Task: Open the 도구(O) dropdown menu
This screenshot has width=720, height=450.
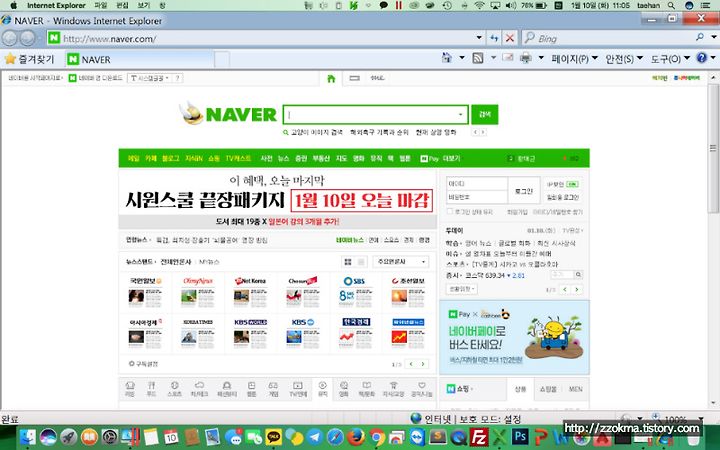Action: [x=670, y=58]
